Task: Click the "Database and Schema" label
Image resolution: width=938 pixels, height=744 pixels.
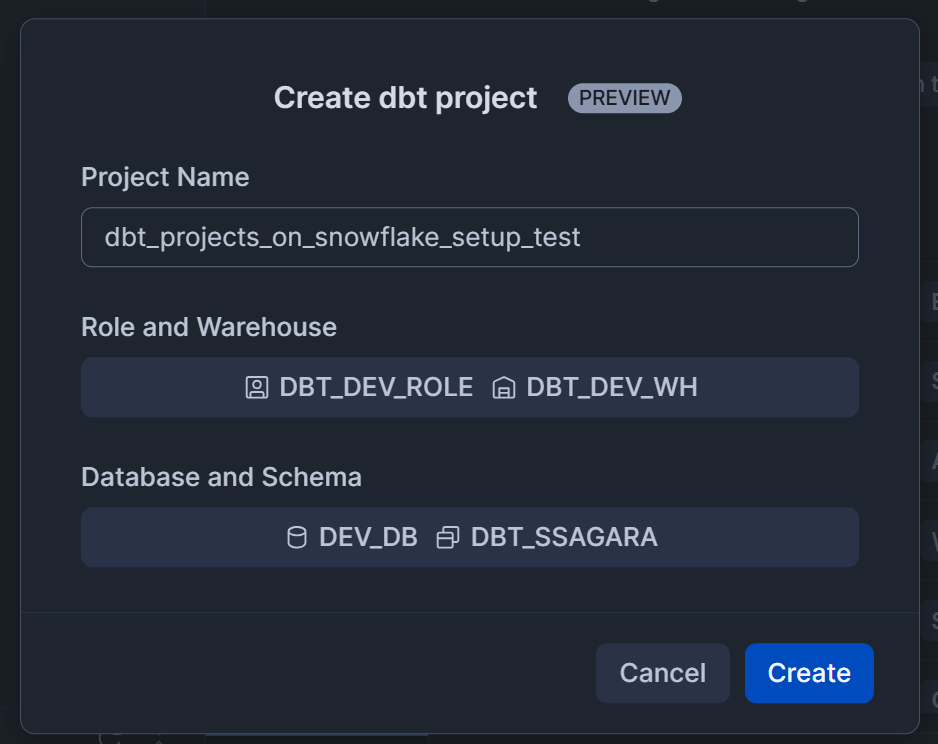Action: [x=221, y=477]
